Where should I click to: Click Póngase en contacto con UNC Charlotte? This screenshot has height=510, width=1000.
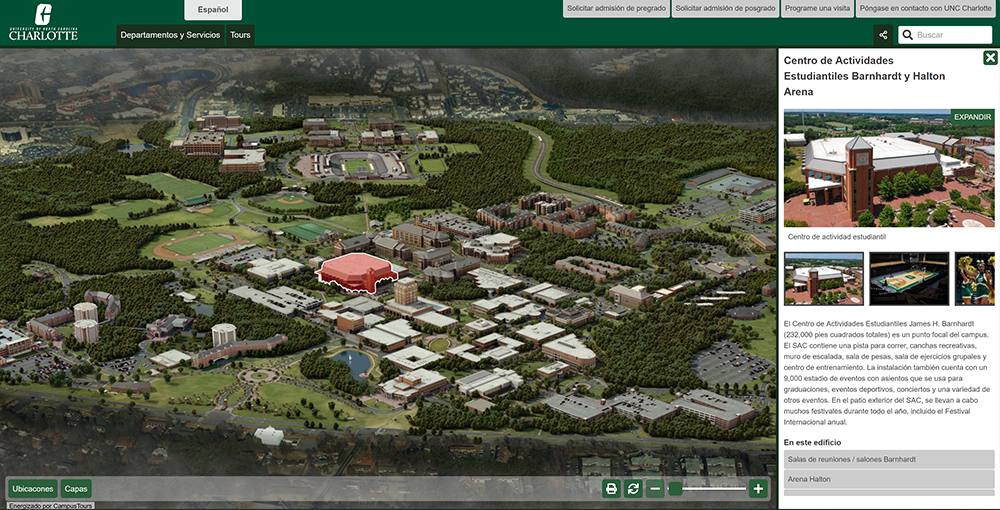(x=926, y=8)
